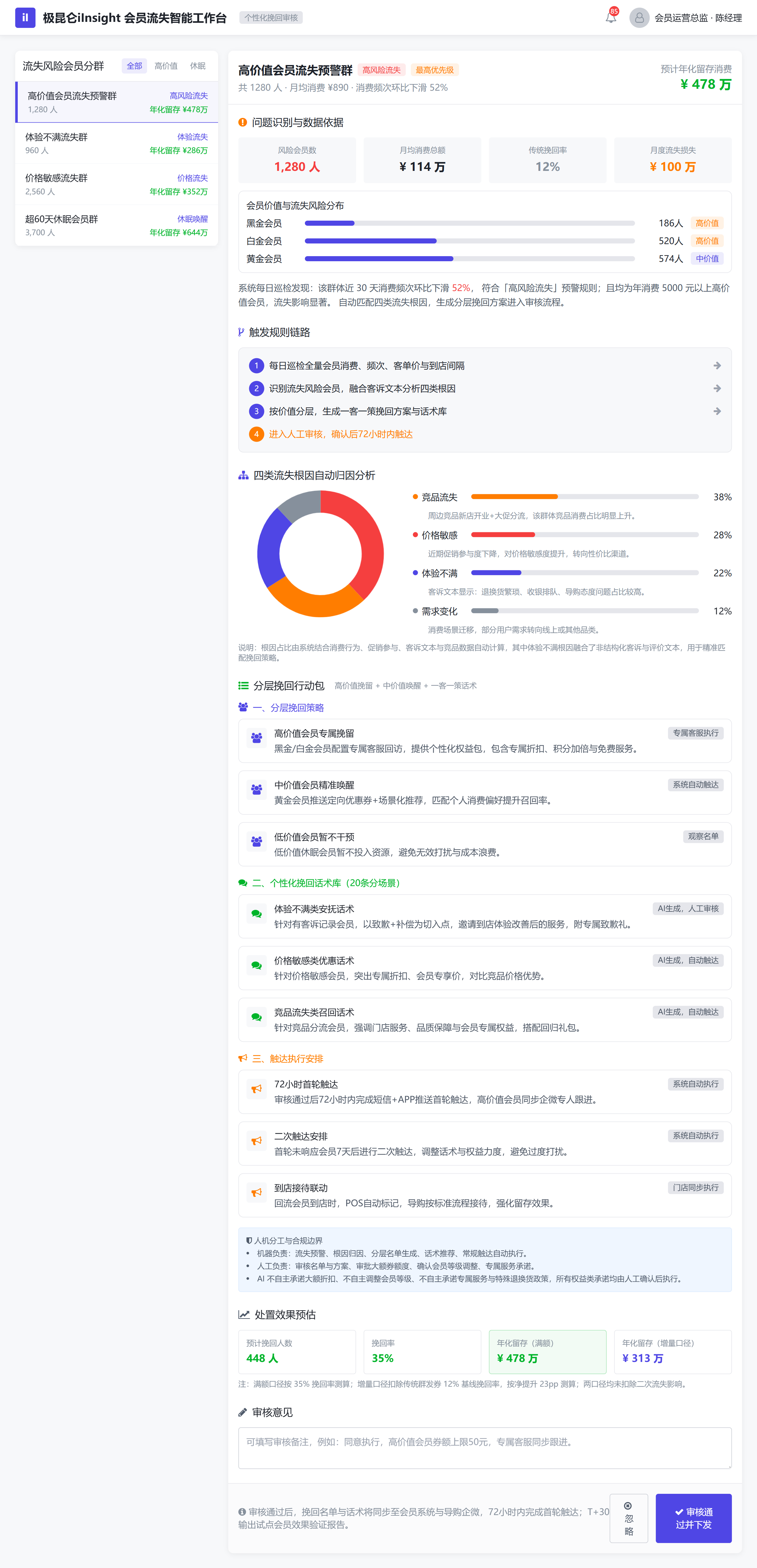Switch to the 休眠 filter tab
757x1568 pixels.
pos(198,66)
